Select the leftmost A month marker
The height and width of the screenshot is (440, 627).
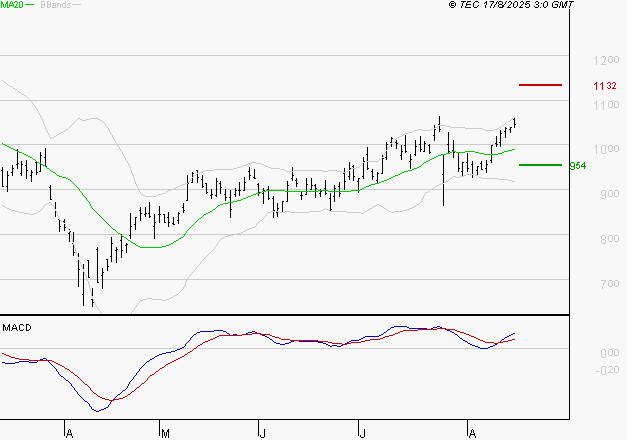69,433
